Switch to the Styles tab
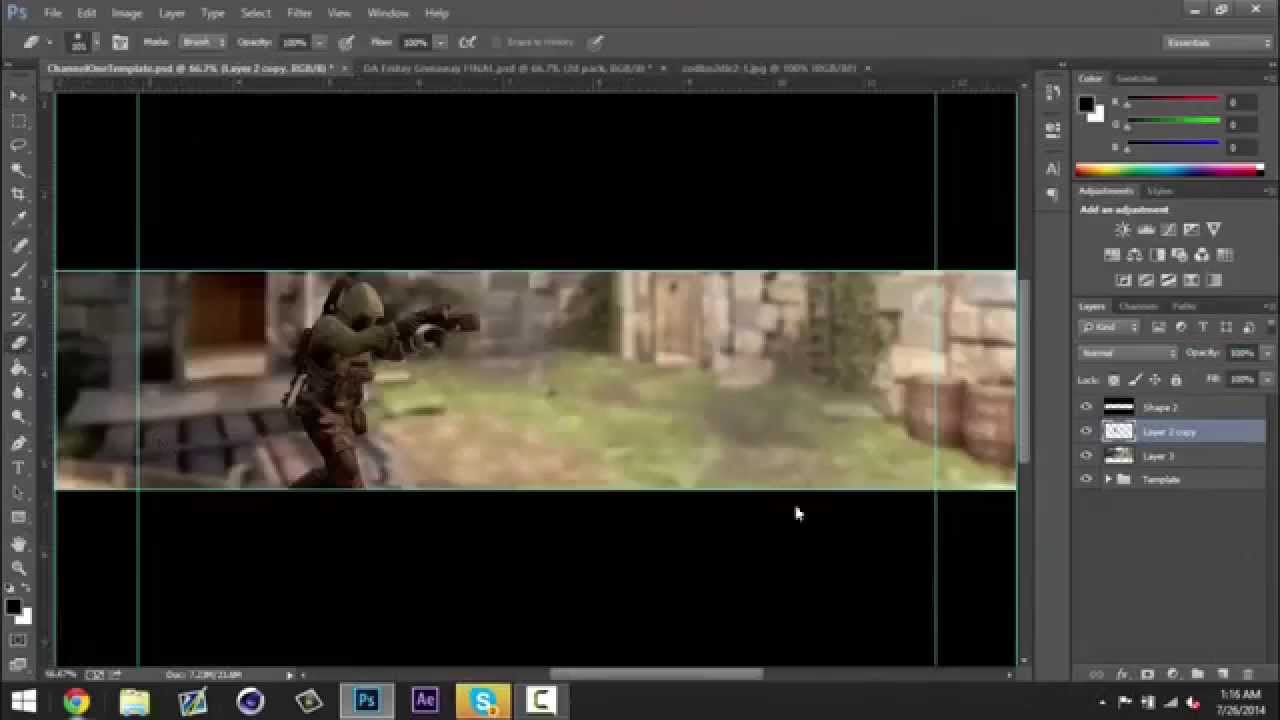Screen dimensions: 1280x720 [1159, 191]
